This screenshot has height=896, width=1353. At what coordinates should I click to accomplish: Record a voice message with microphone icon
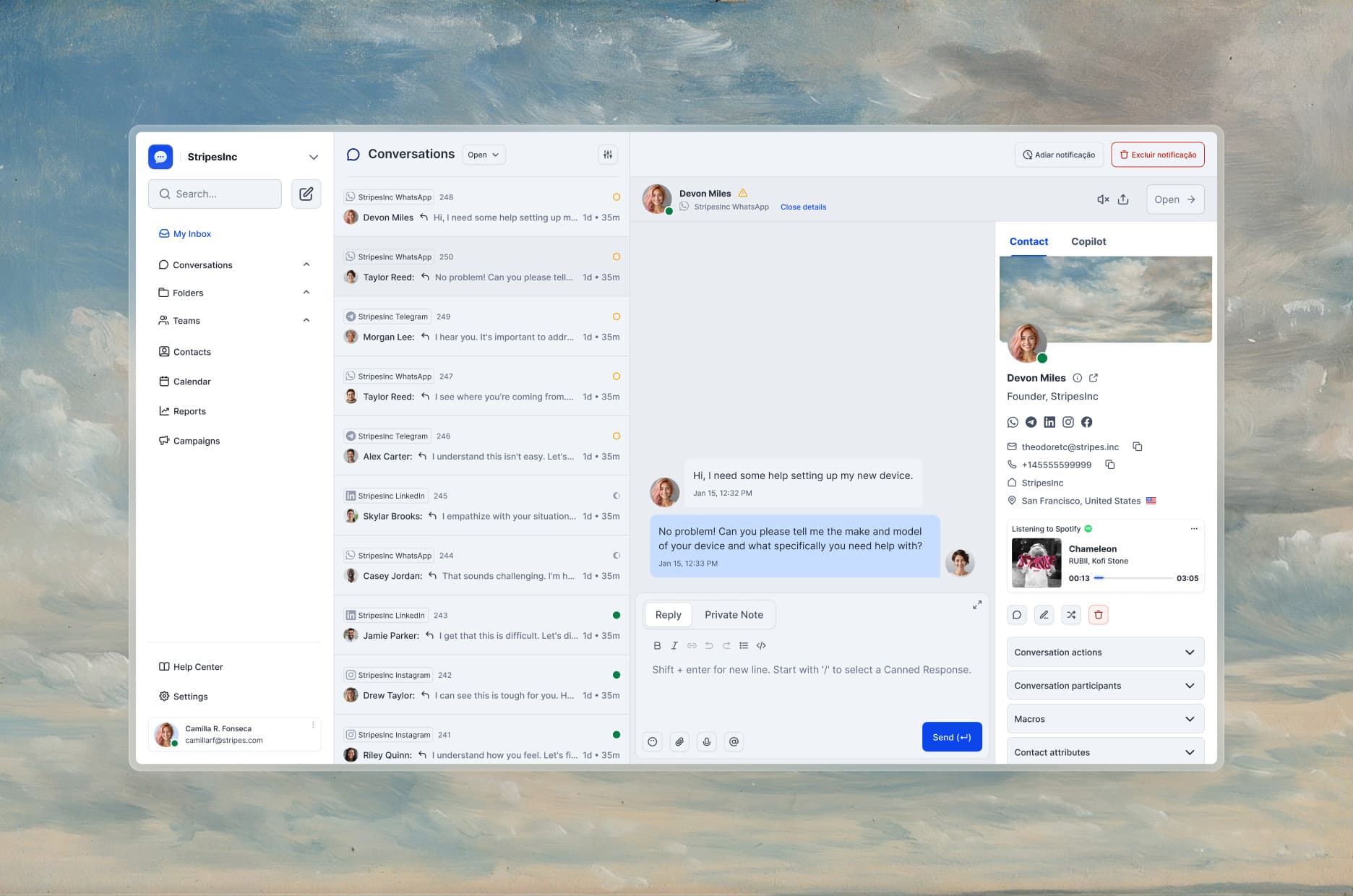707,741
